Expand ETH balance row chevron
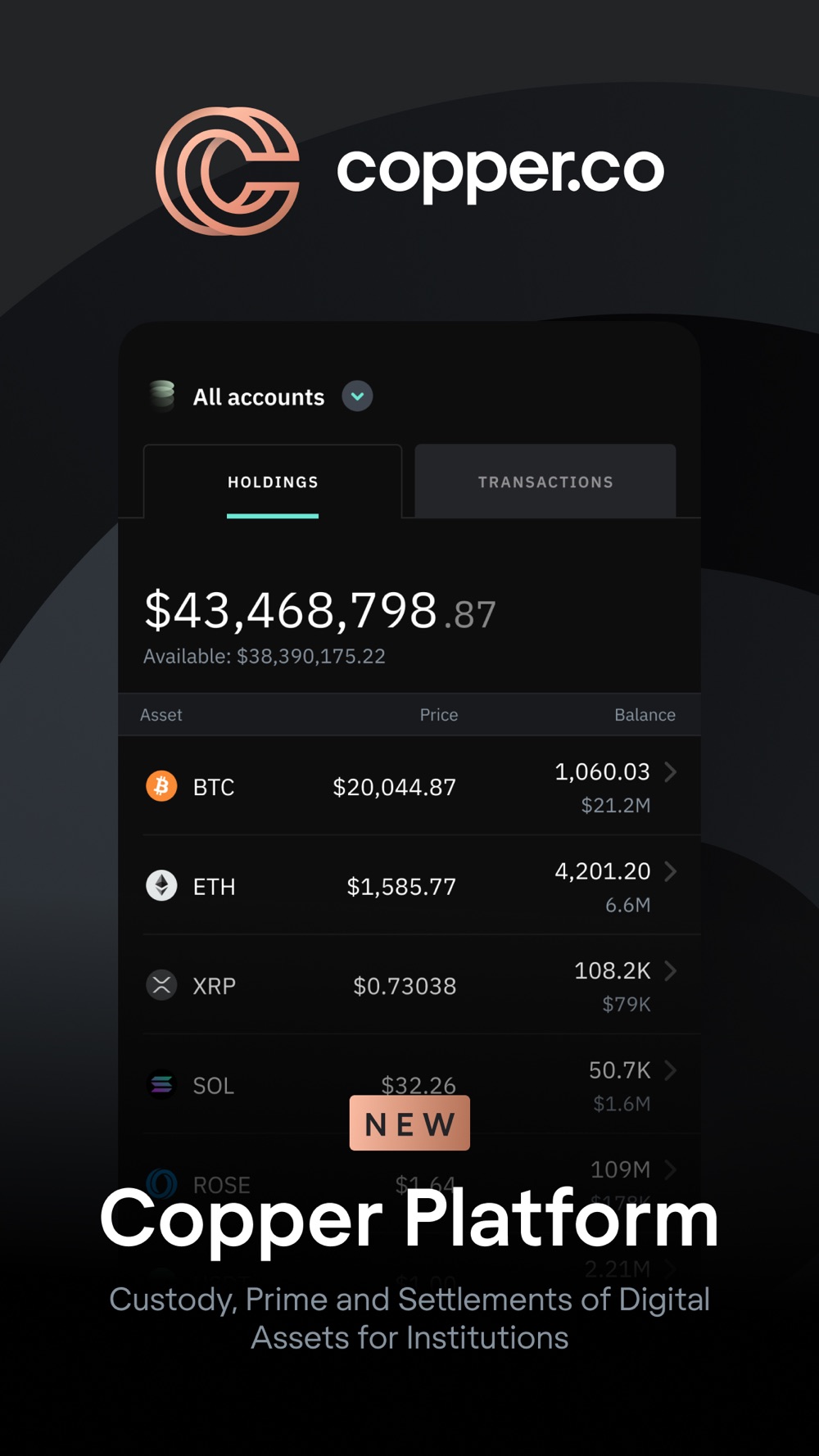The image size is (819, 1456). 671,871
